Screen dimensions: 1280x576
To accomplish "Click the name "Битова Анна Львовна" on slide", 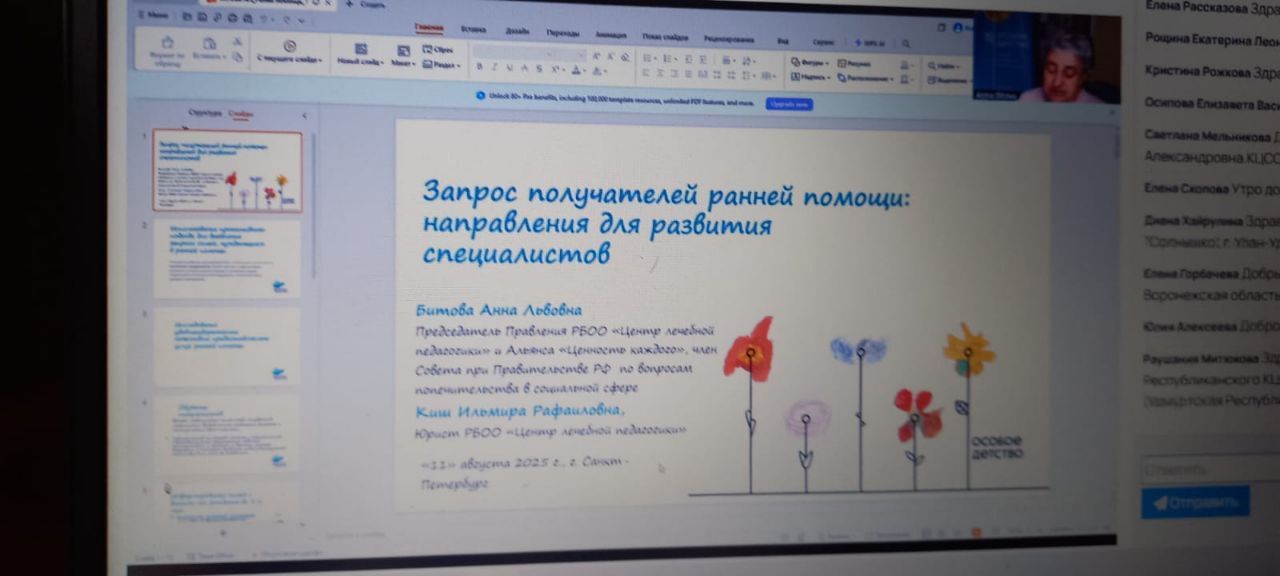I will (498, 311).
